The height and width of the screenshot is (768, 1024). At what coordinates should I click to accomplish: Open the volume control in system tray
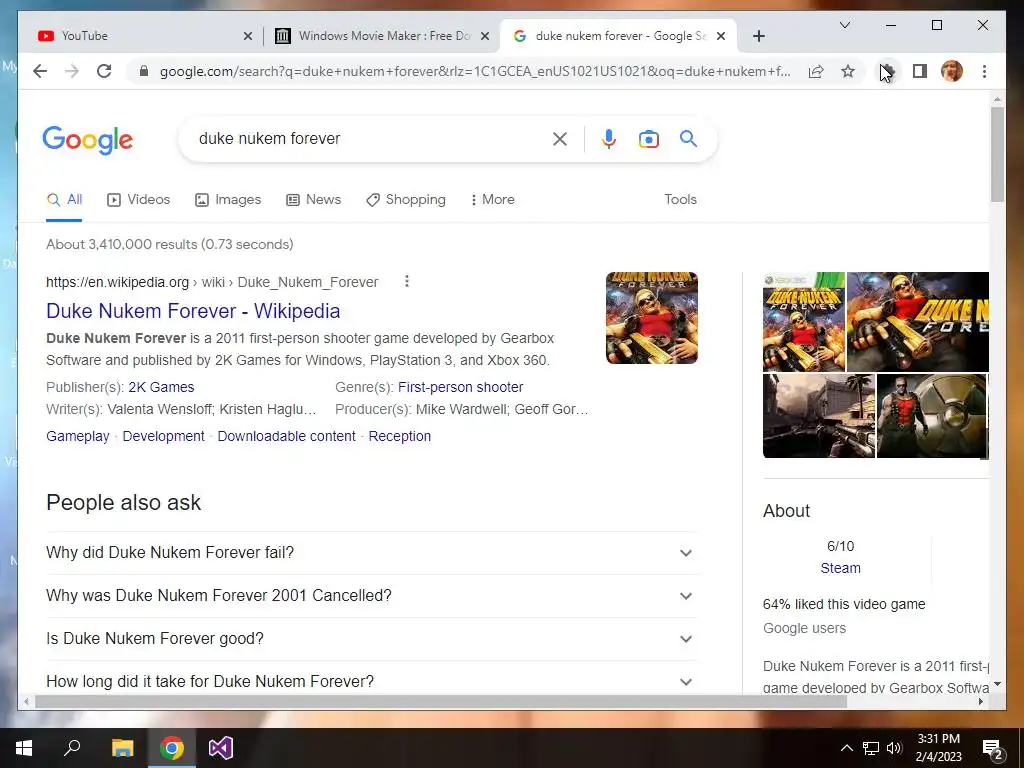point(894,748)
